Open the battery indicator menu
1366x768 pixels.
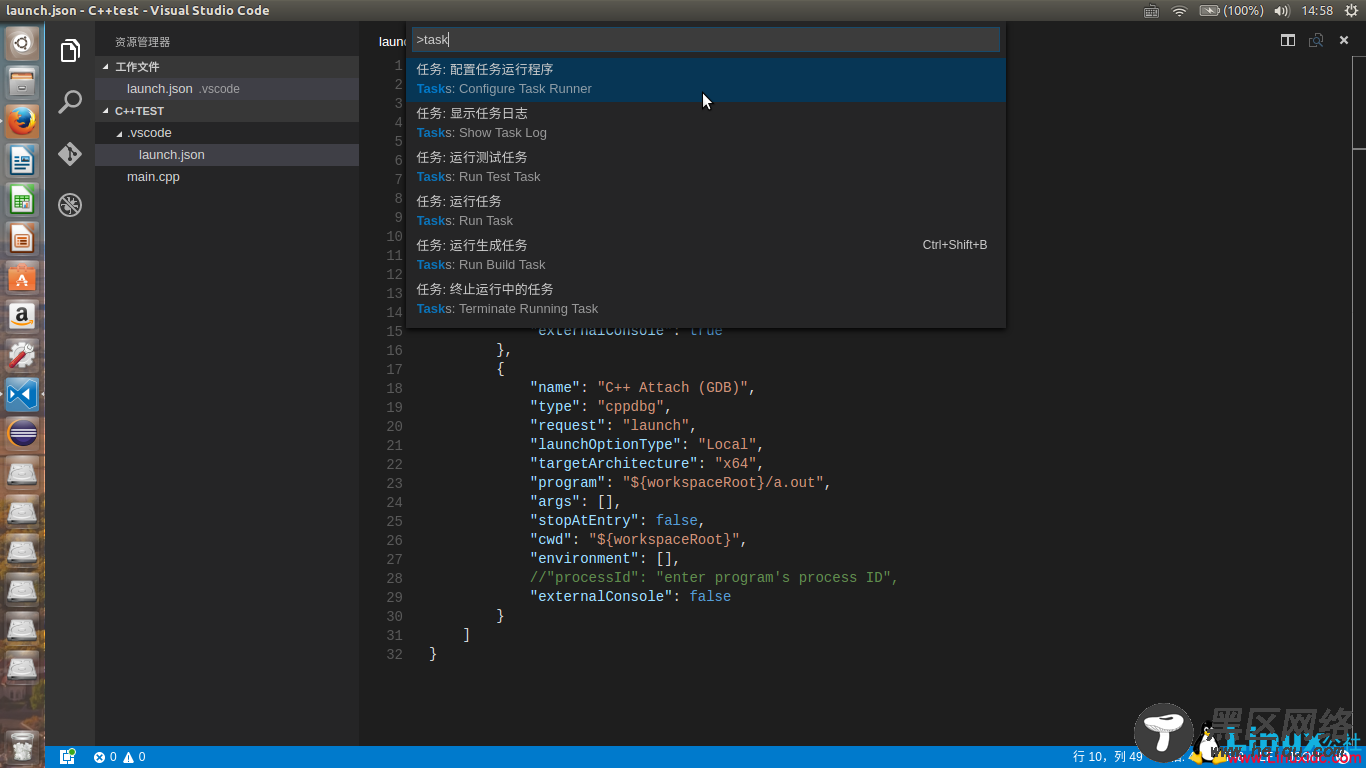click(x=1231, y=11)
